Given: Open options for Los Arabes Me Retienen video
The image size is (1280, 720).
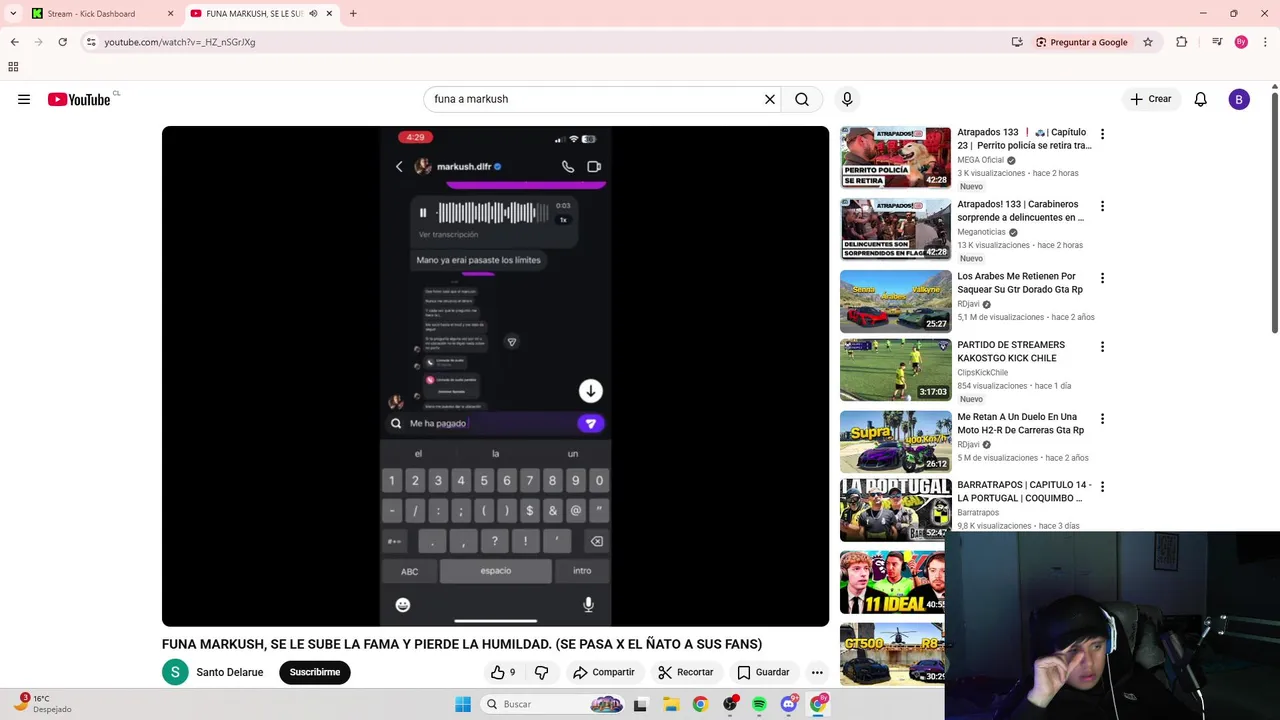Looking at the screenshot, I should point(1102,278).
